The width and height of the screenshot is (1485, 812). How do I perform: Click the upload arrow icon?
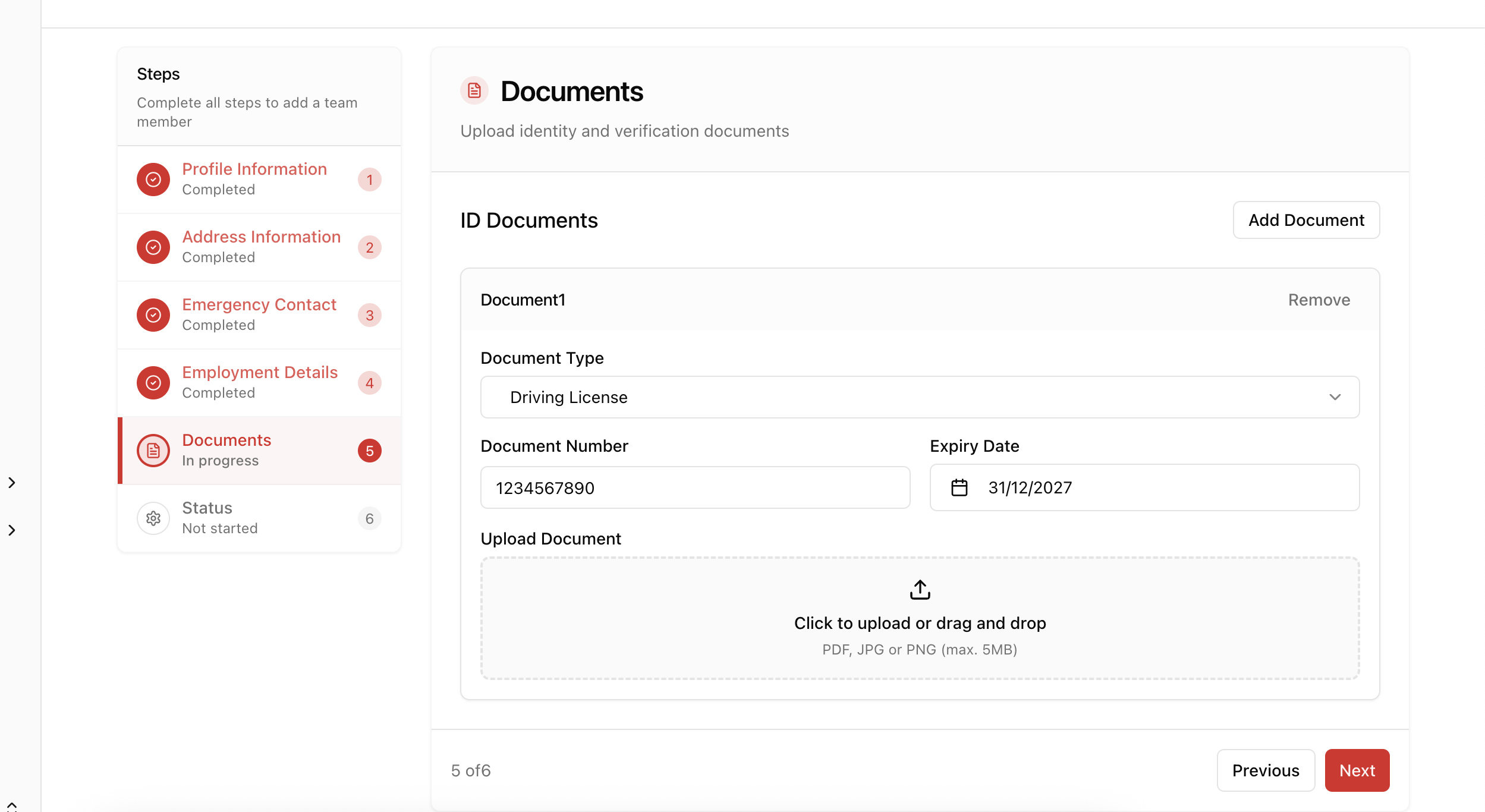920,590
